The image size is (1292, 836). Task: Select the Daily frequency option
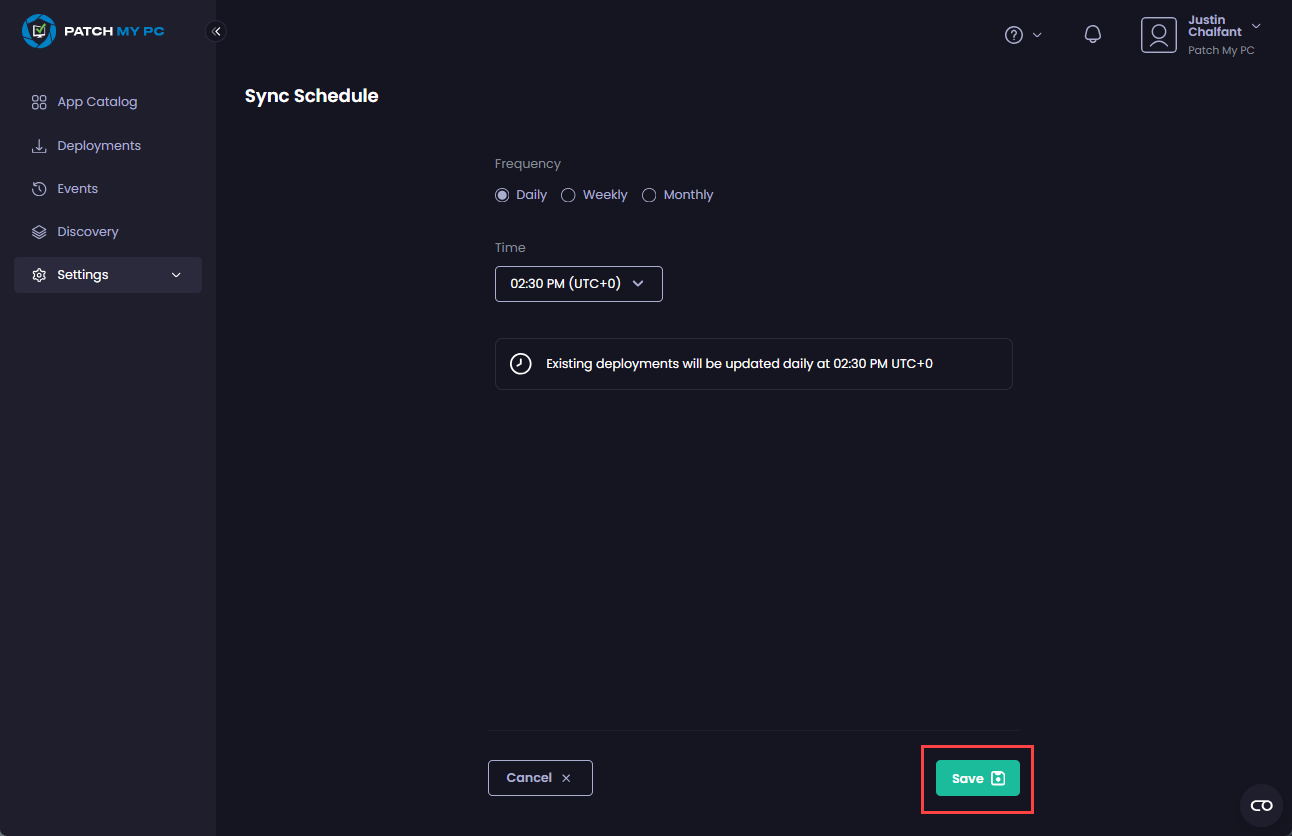pyautogui.click(x=502, y=194)
